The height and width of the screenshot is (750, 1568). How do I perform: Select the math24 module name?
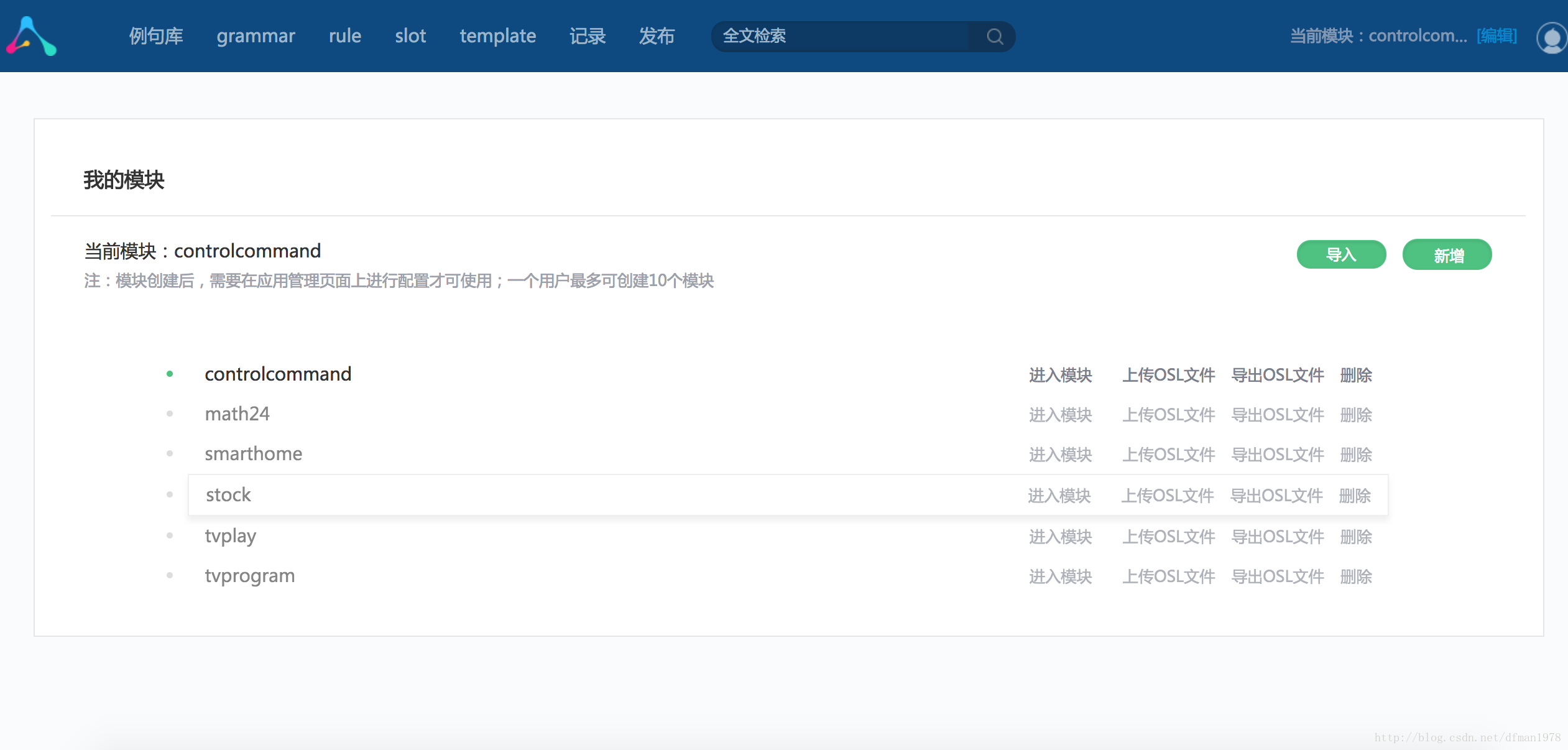pos(237,414)
